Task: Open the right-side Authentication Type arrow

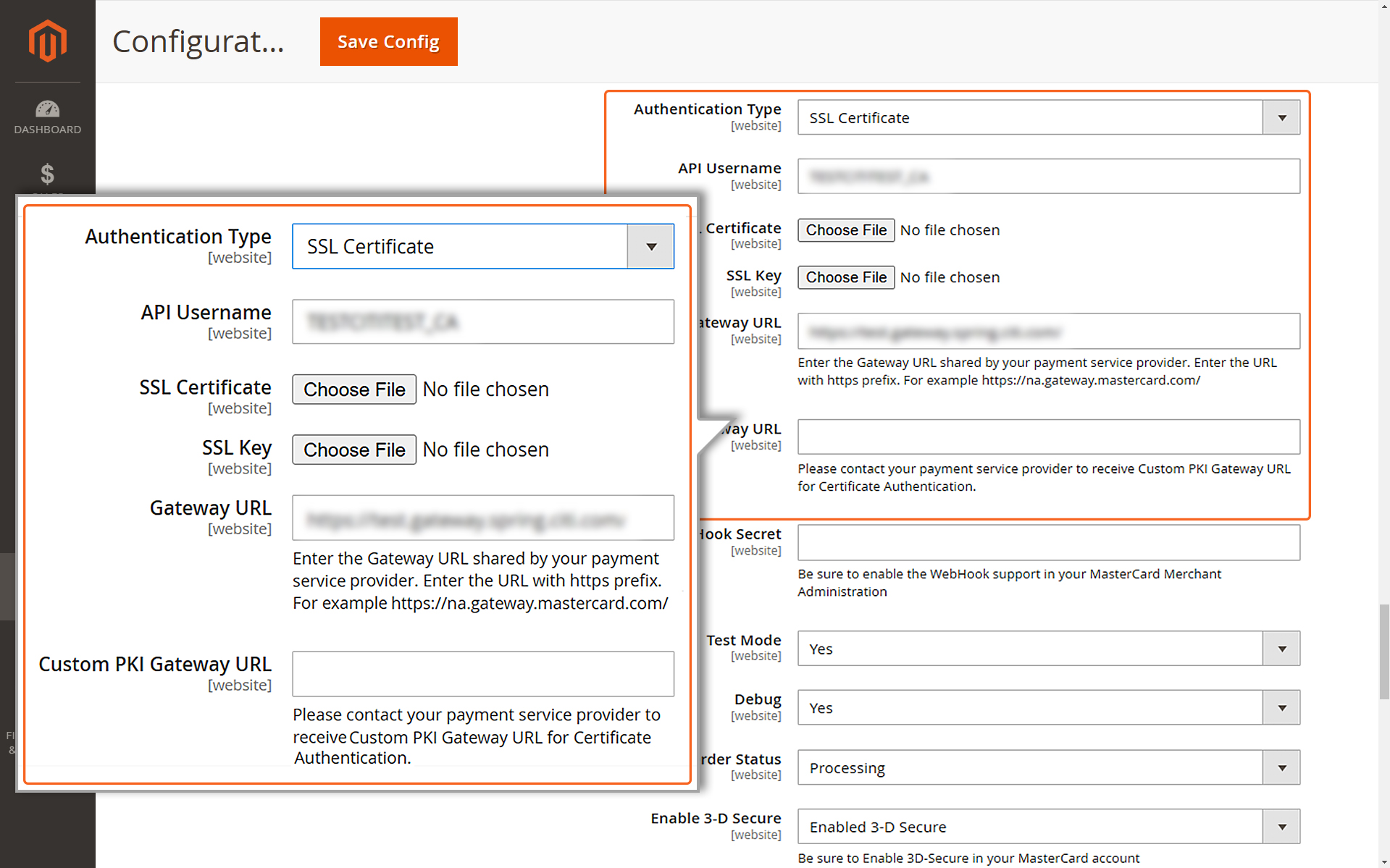Action: [x=1281, y=118]
